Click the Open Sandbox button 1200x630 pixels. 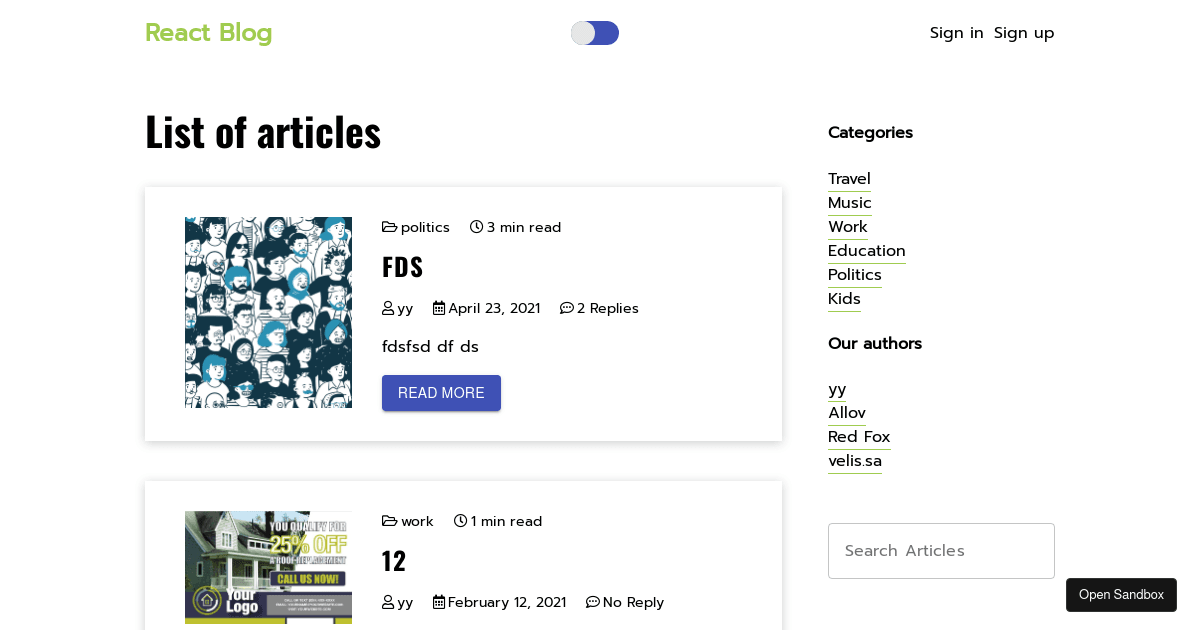click(x=1121, y=595)
